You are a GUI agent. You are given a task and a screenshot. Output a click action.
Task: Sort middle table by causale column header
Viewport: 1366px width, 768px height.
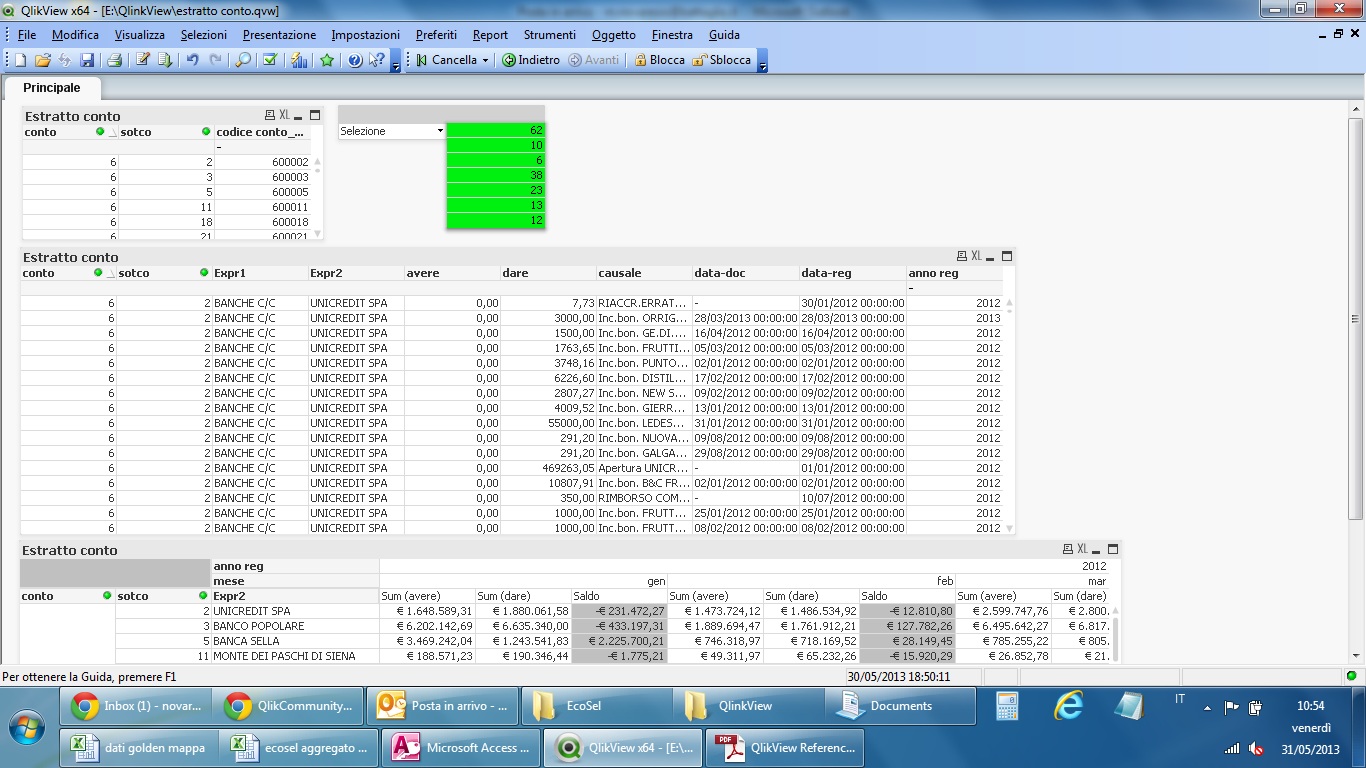point(643,273)
